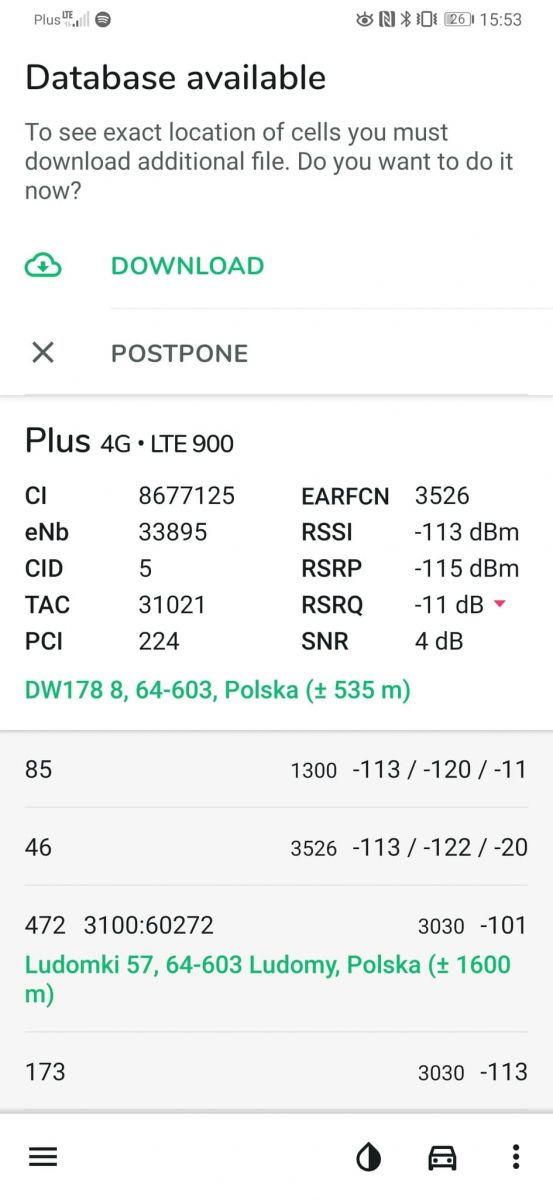The height and width of the screenshot is (1200, 553).
Task: Toggle the dark theme contrast icon
Action: [369, 1158]
